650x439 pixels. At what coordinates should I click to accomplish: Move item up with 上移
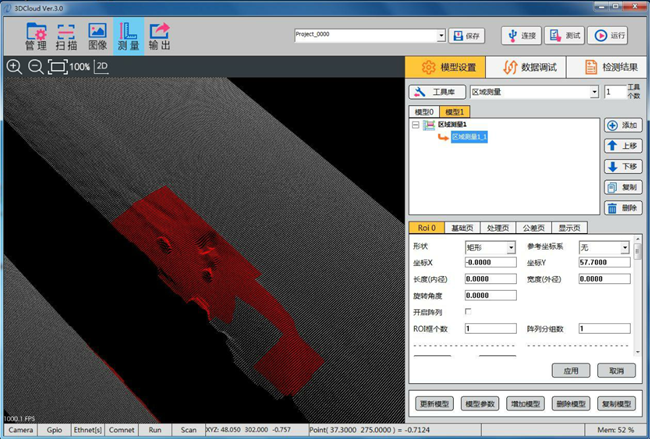click(623, 146)
